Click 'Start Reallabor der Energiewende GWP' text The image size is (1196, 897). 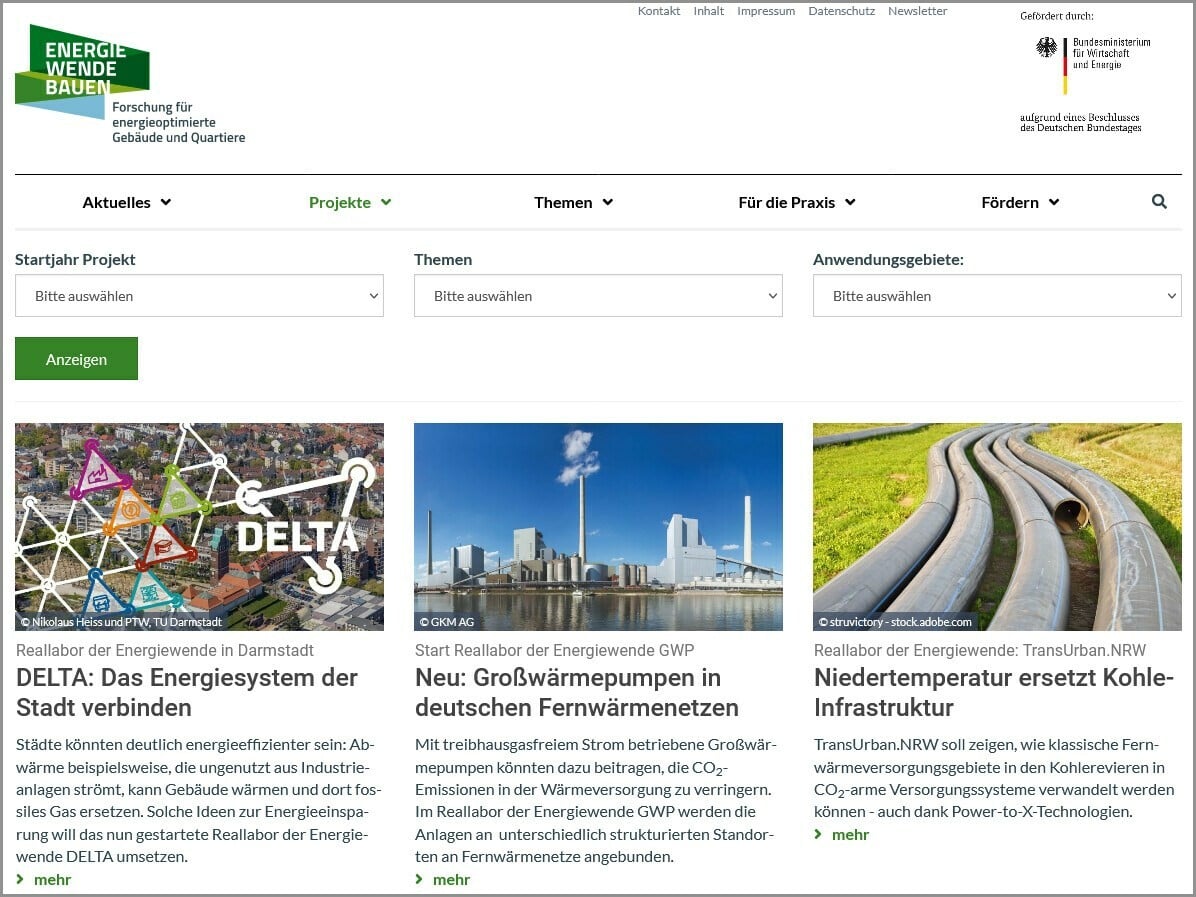[555, 650]
